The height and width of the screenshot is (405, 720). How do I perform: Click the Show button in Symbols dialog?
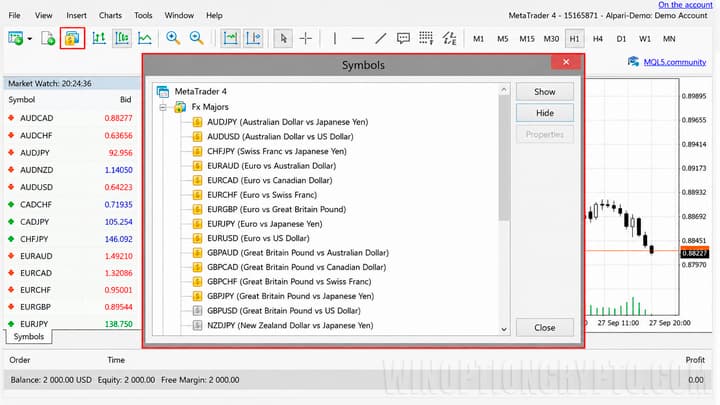tap(545, 92)
